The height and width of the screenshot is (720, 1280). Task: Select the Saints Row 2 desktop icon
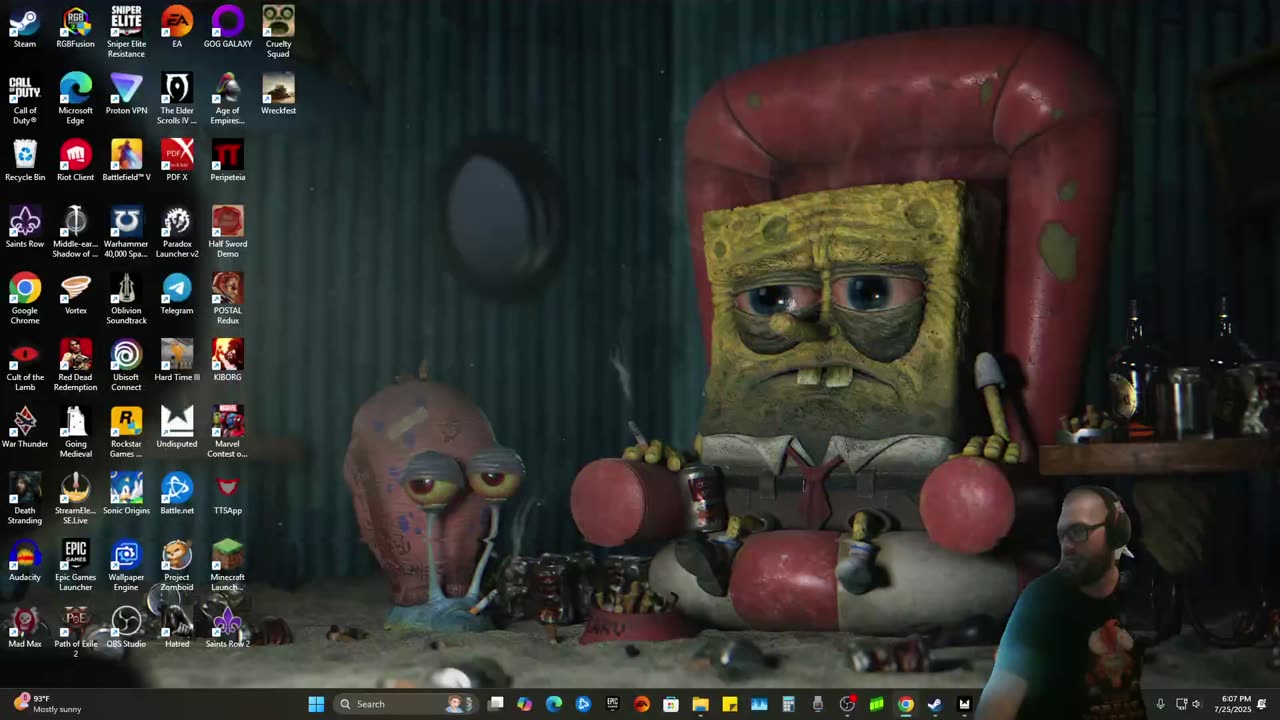pos(228,627)
